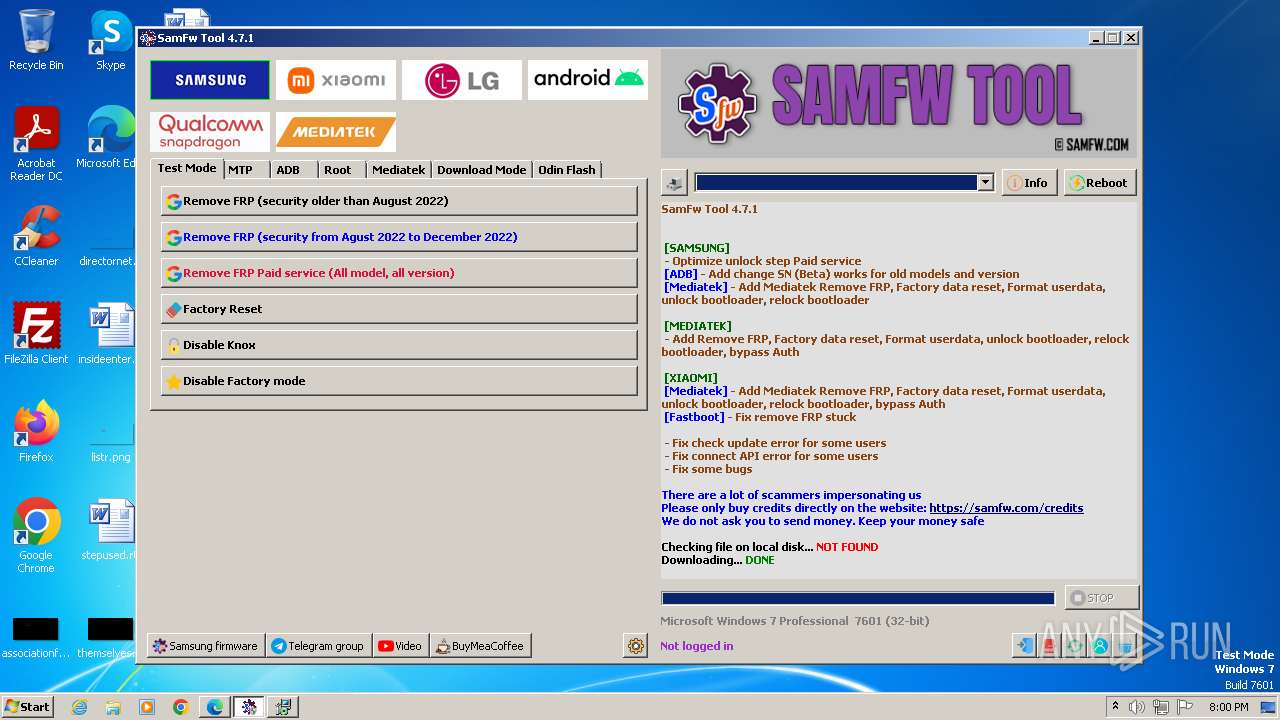The image size is (1280, 720).
Task: Open the Recycle Bin desktop icon
Action: coord(36,40)
